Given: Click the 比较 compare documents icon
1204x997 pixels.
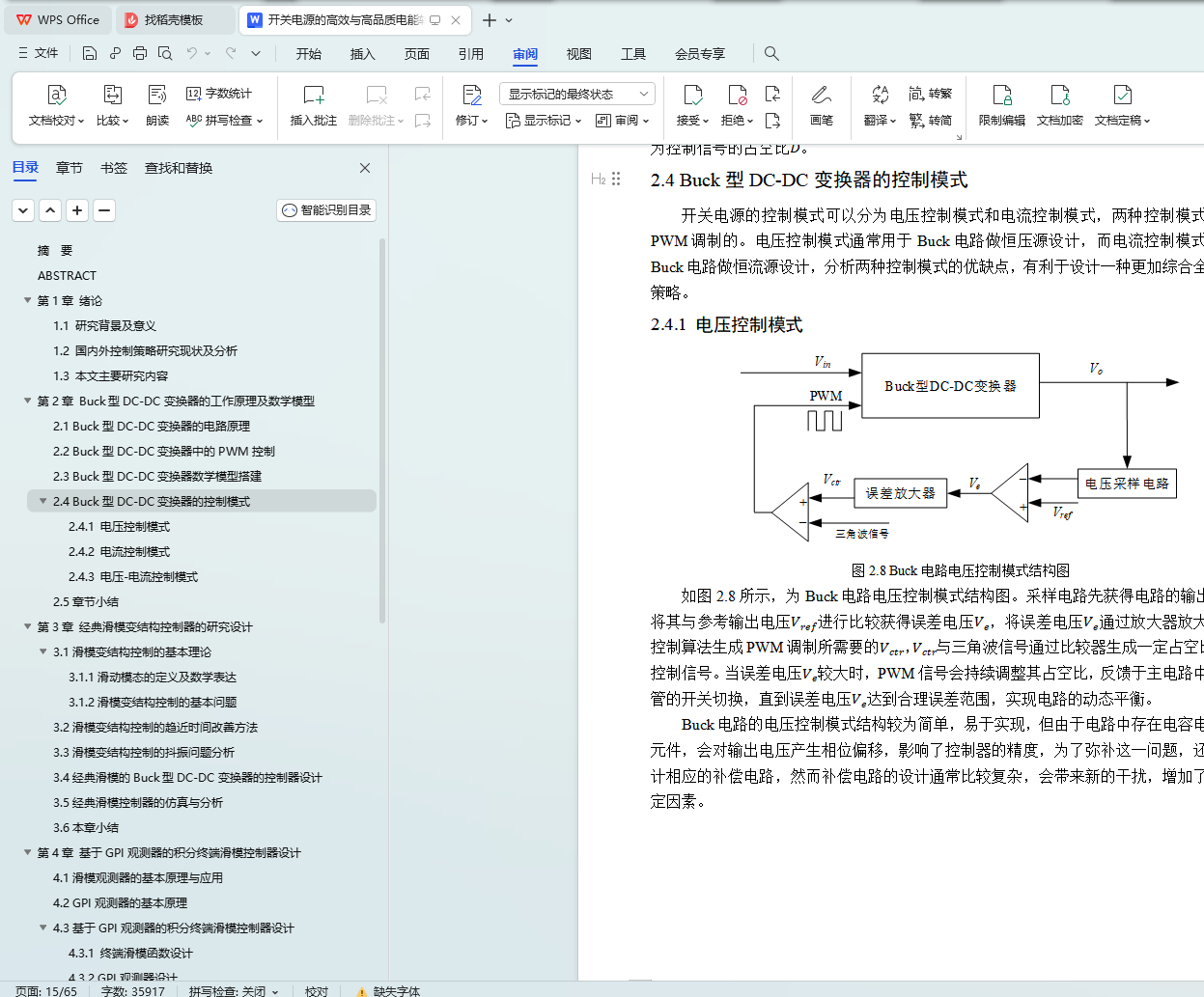Looking at the screenshot, I should click(112, 95).
